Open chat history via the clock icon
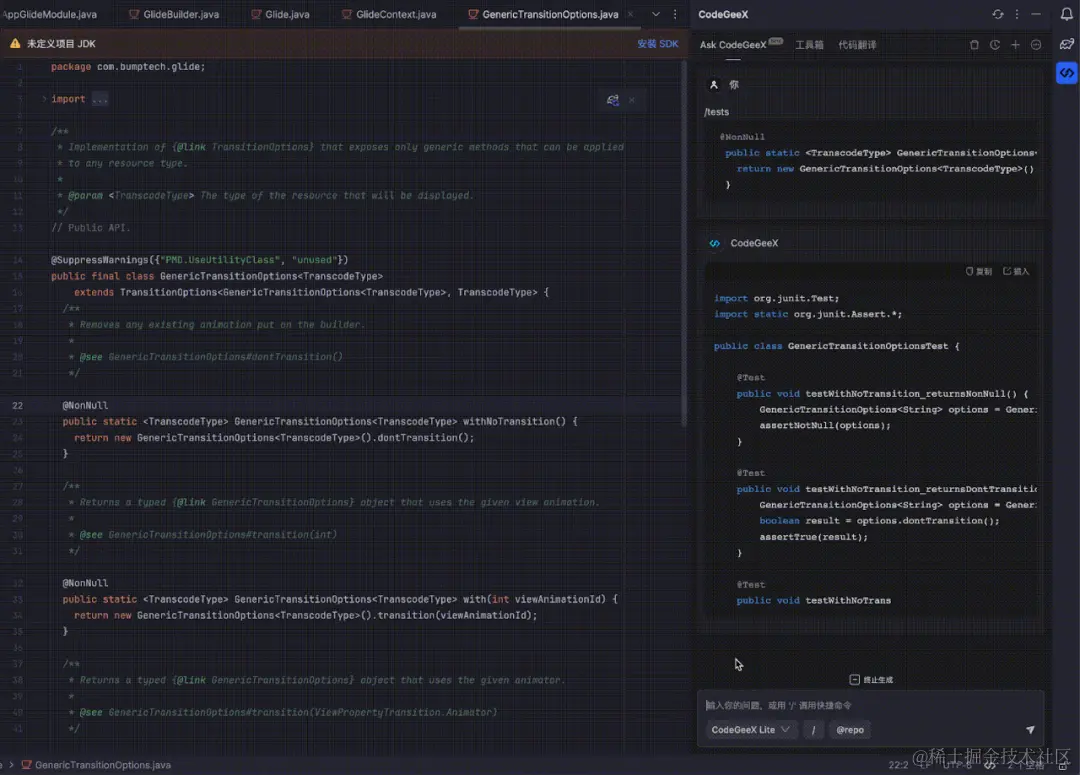1080x775 pixels. [x=995, y=45]
